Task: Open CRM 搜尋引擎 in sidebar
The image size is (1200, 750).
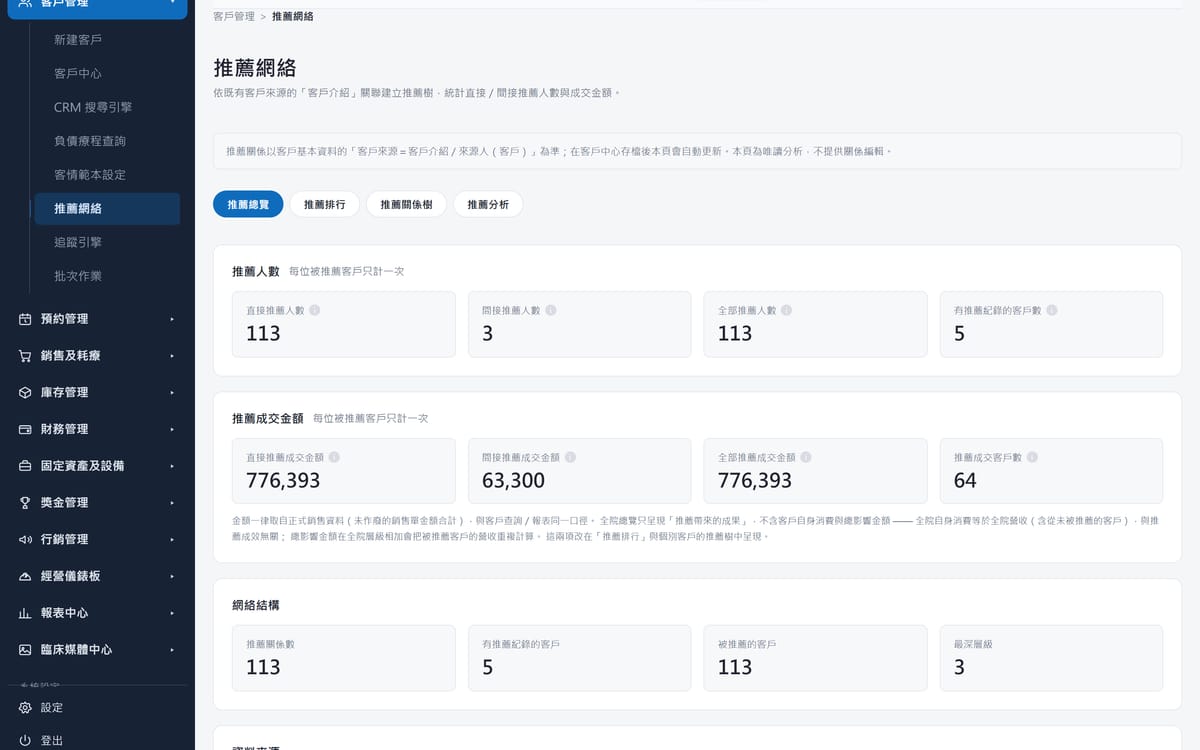Action: [105, 107]
